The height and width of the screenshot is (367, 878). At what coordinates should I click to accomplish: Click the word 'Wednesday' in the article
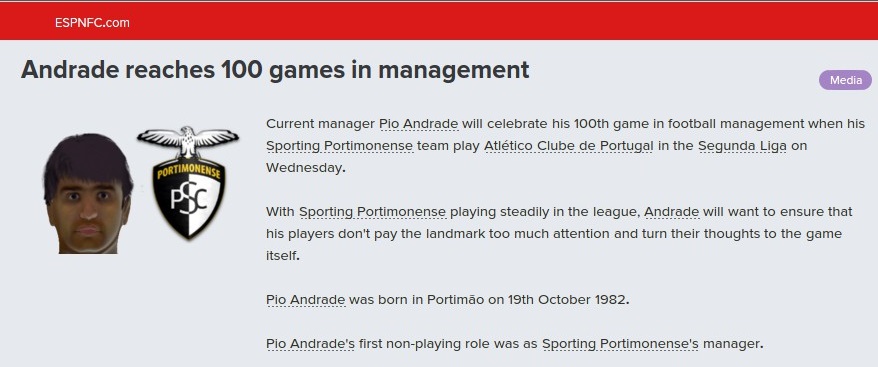(x=303, y=168)
